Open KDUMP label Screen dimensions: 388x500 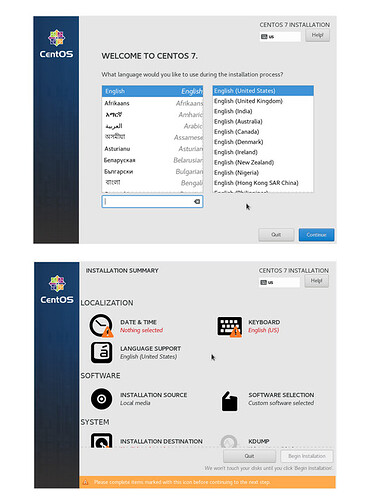259,441
